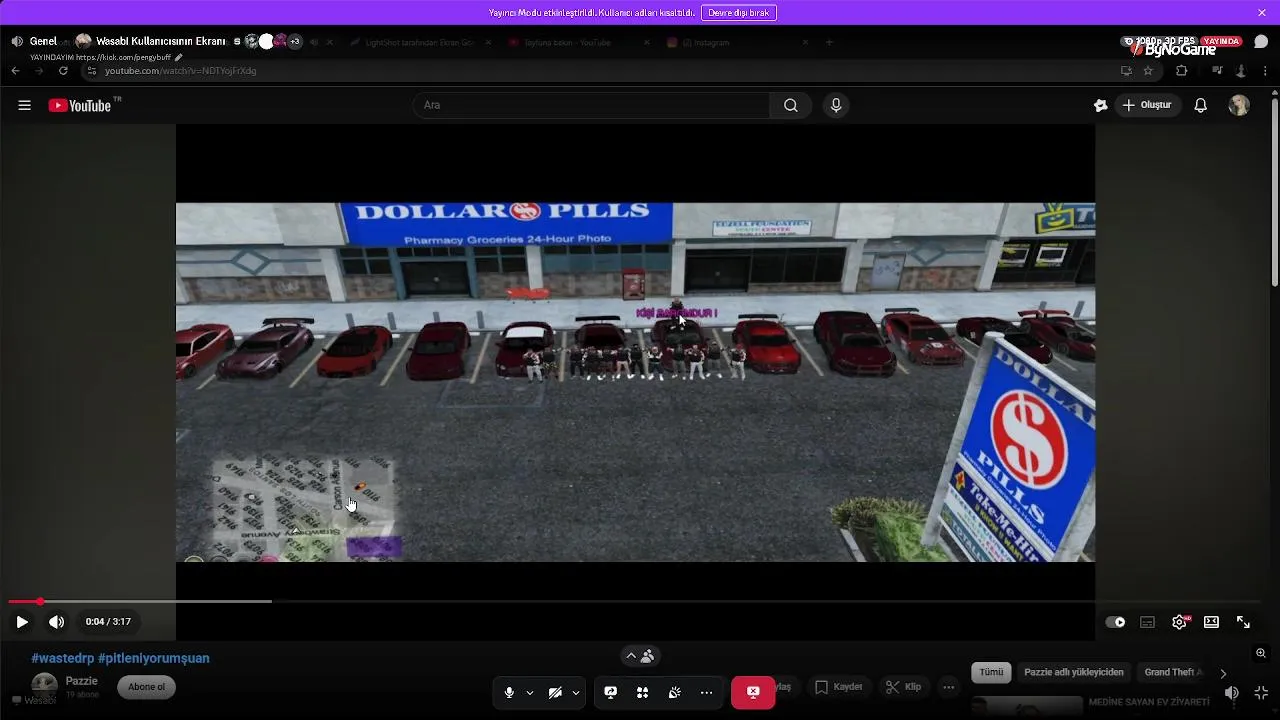
Task: Select Pazzie adlı yükleyiciden chip
Action: [x=1074, y=672]
